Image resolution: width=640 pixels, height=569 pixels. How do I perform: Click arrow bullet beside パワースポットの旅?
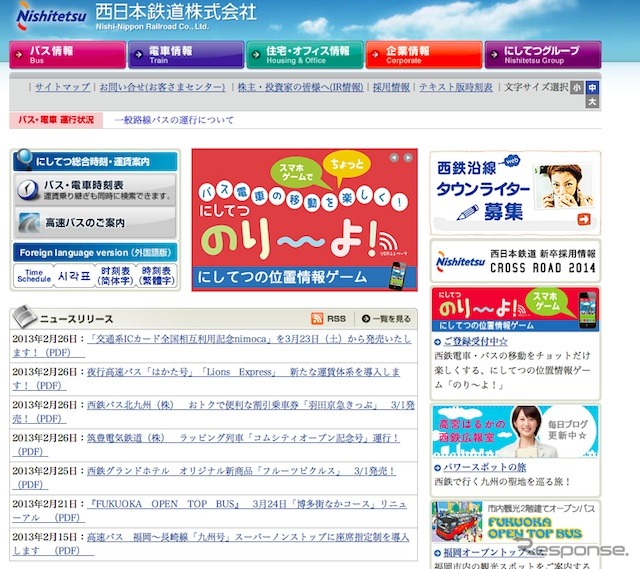[x=438, y=468]
